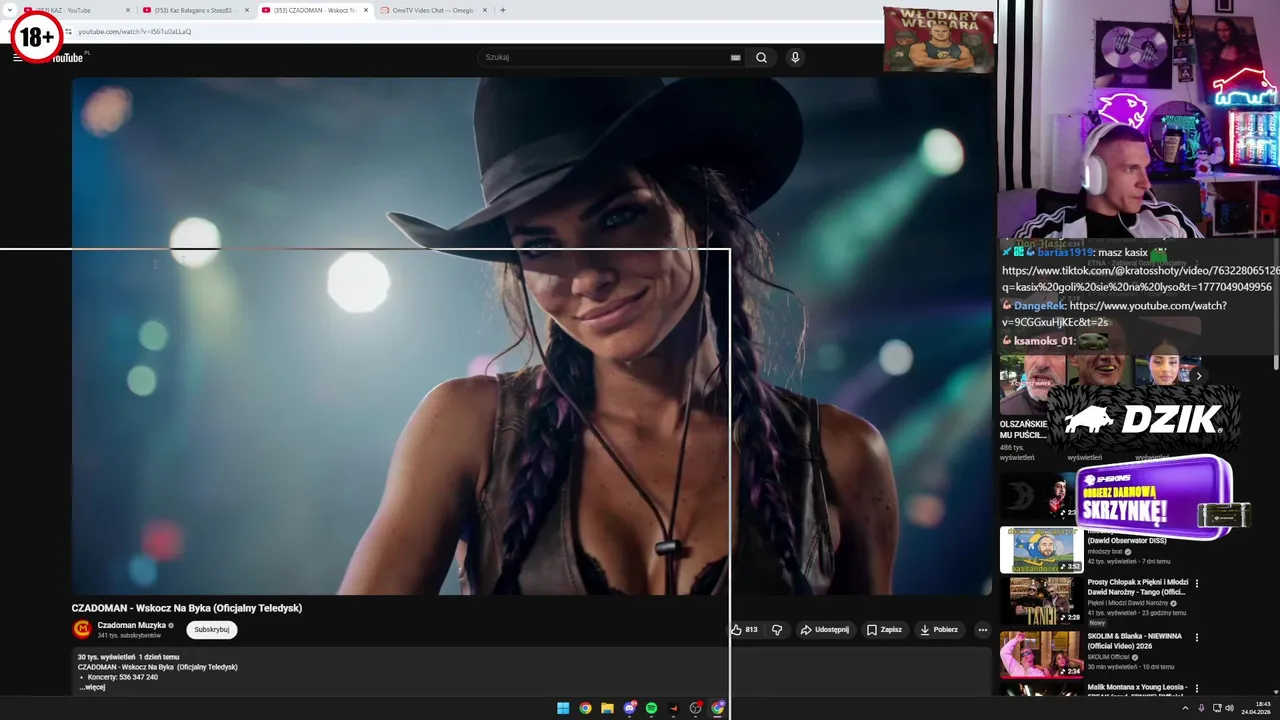Share the video via Udostępnij button
Image resolution: width=1280 pixels, height=720 pixels.
pos(824,630)
